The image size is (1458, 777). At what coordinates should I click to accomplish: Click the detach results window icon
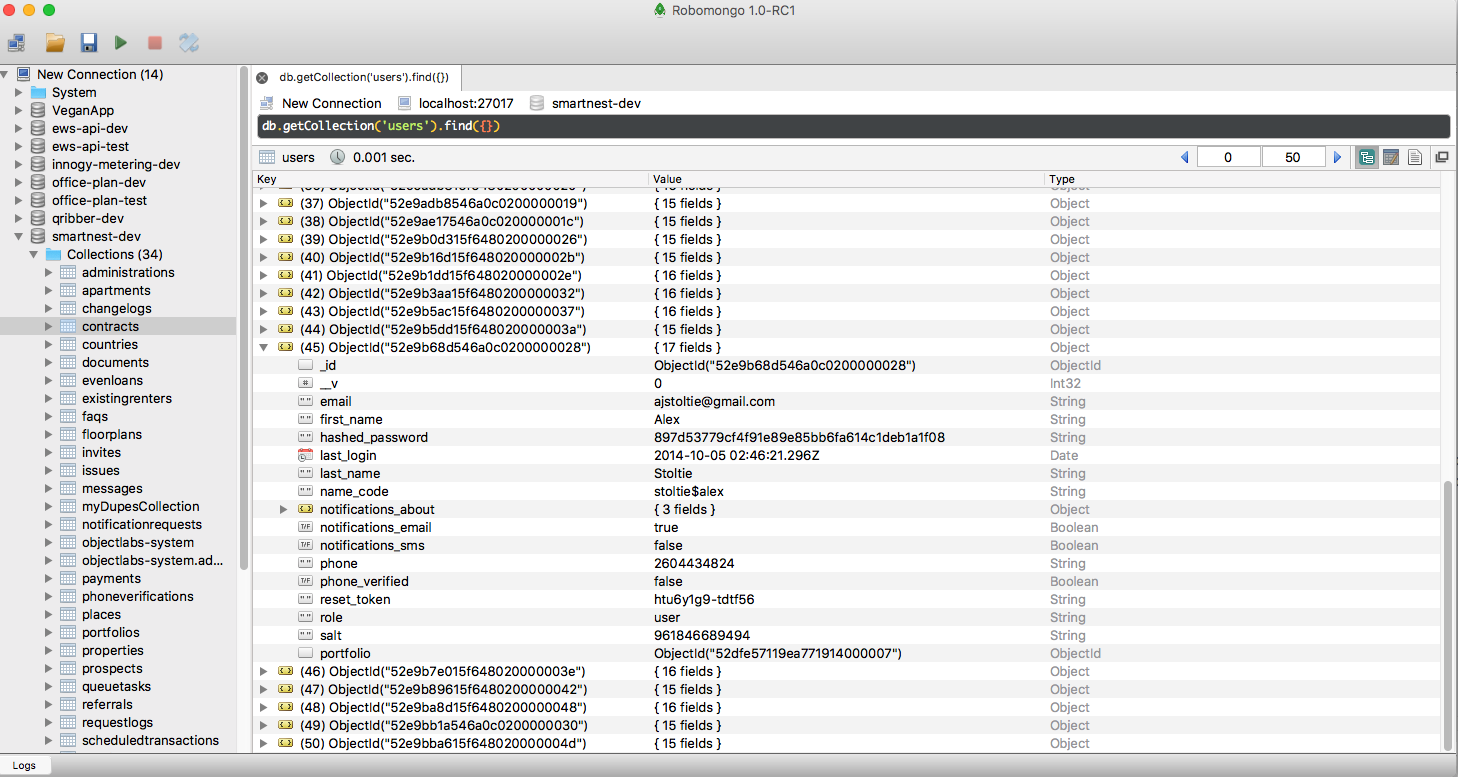coord(1442,157)
